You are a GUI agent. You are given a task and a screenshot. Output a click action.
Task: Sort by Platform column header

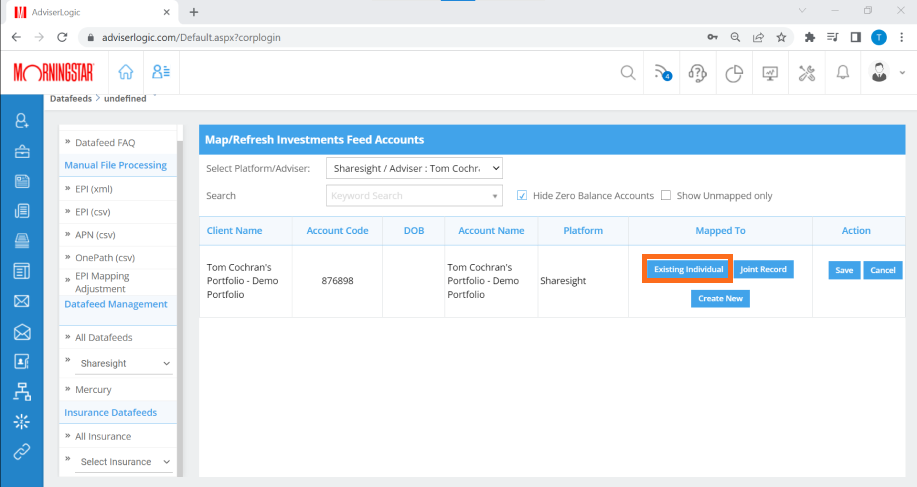click(x=583, y=230)
